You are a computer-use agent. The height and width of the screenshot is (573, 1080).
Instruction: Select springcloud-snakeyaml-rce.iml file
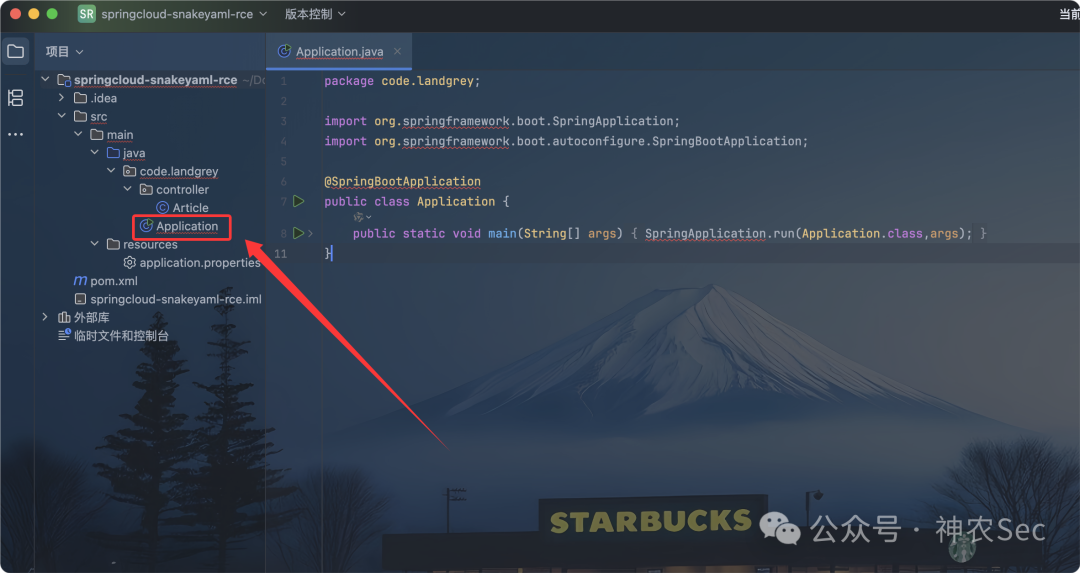176,299
